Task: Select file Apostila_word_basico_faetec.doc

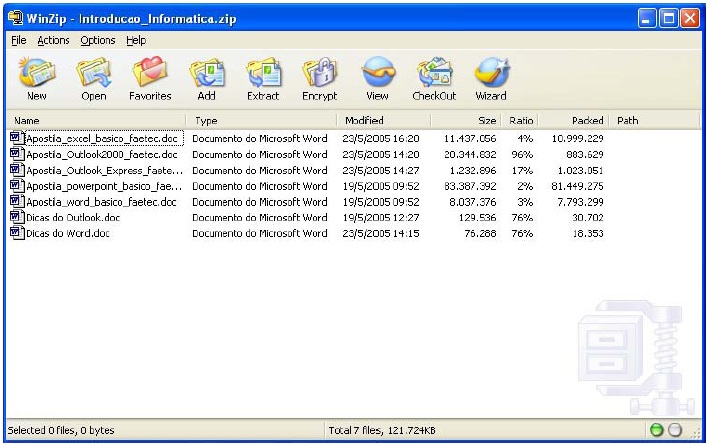Action: [x=101, y=202]
